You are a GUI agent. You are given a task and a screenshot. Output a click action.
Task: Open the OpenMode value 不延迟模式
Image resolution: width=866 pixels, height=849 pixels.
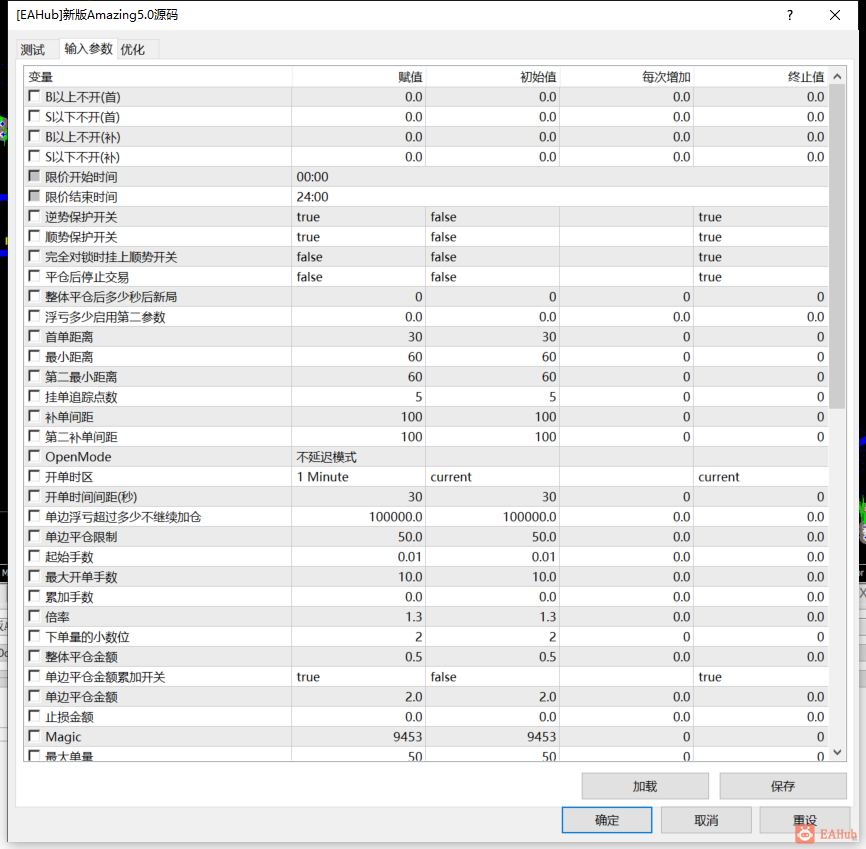click(358, 457)
